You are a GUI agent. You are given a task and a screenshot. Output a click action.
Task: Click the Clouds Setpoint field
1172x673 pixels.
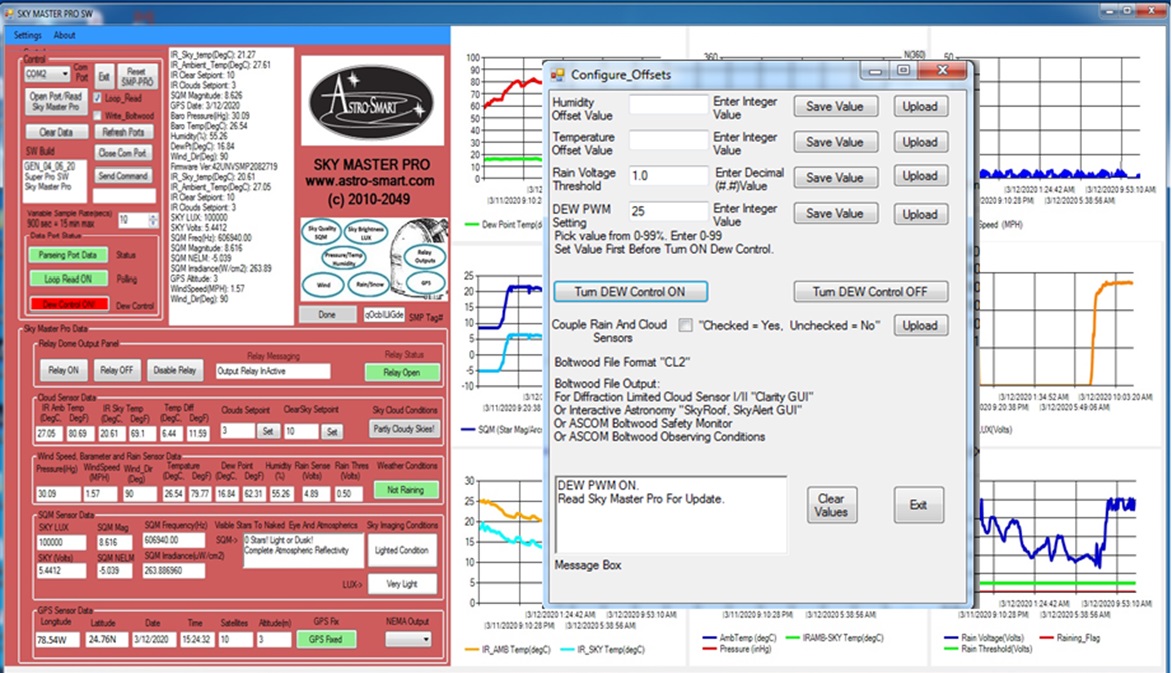238,431
